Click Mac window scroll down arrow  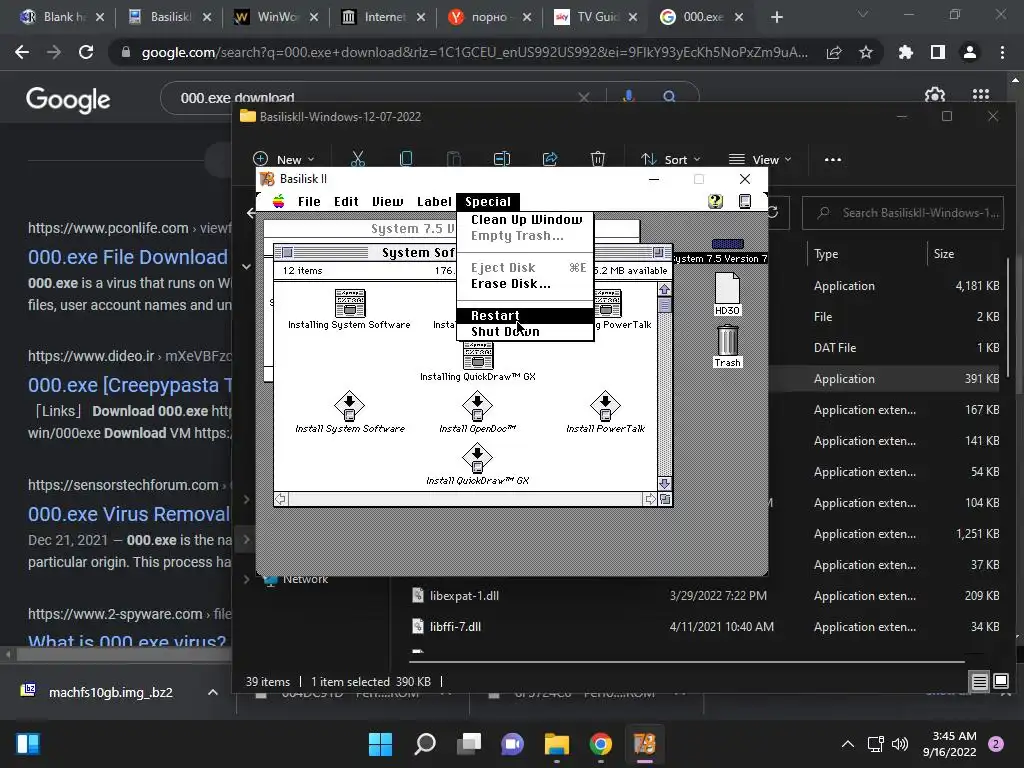(665, 484)
